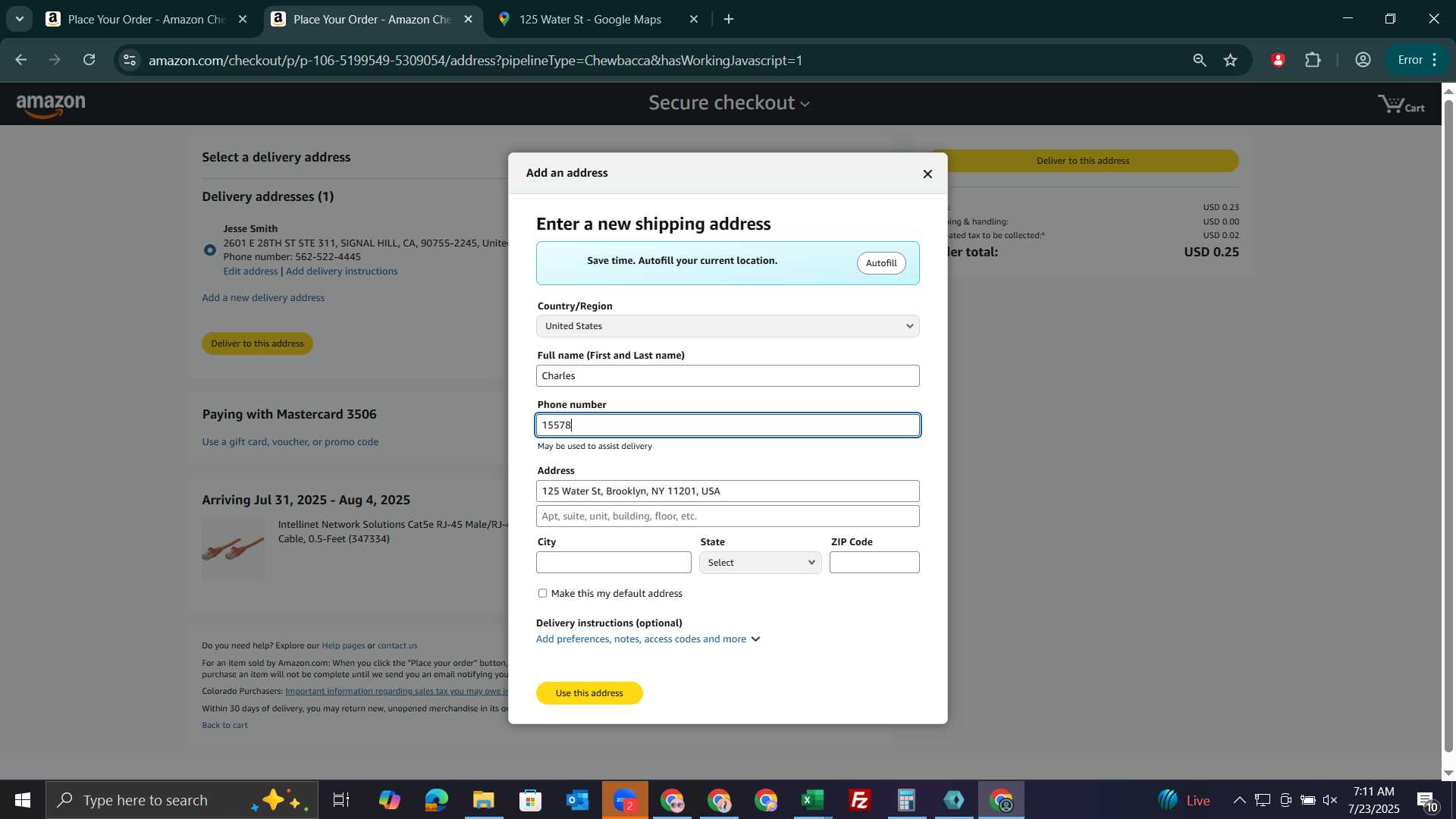Click Apt, suite, unit field

pos(727,516)
